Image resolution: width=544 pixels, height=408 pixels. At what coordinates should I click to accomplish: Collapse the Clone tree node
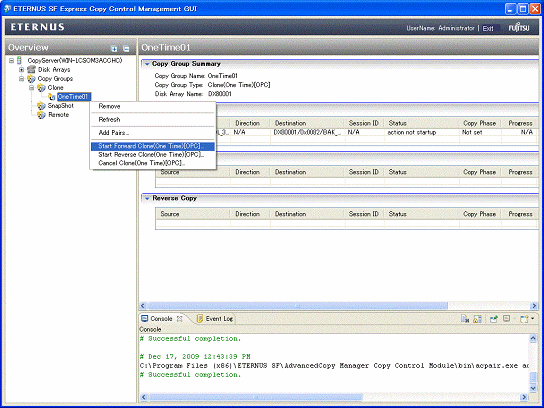32,88
